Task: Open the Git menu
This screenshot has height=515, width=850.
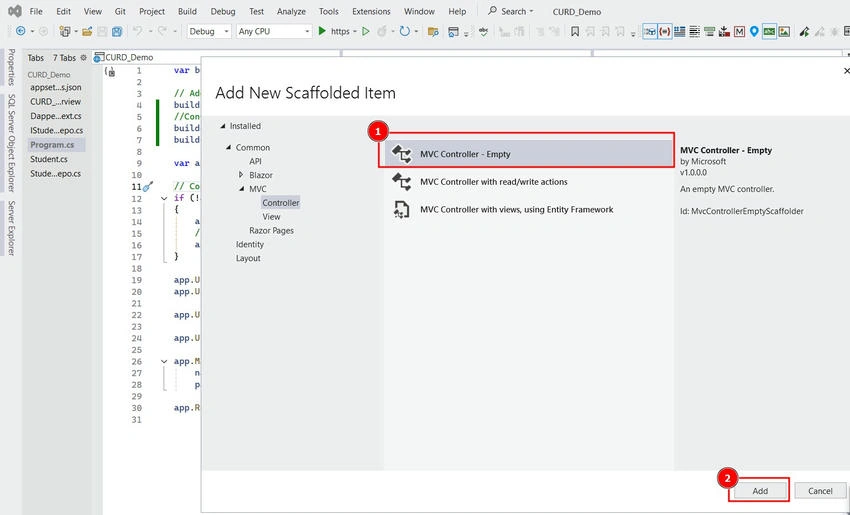Action: click(120, 11)
